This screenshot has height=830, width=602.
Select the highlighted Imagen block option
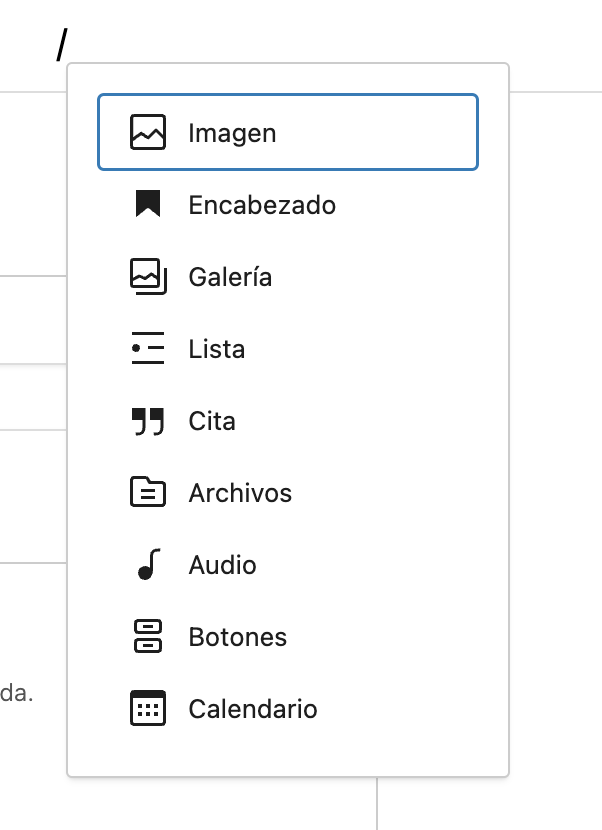[x=288, y=133]
